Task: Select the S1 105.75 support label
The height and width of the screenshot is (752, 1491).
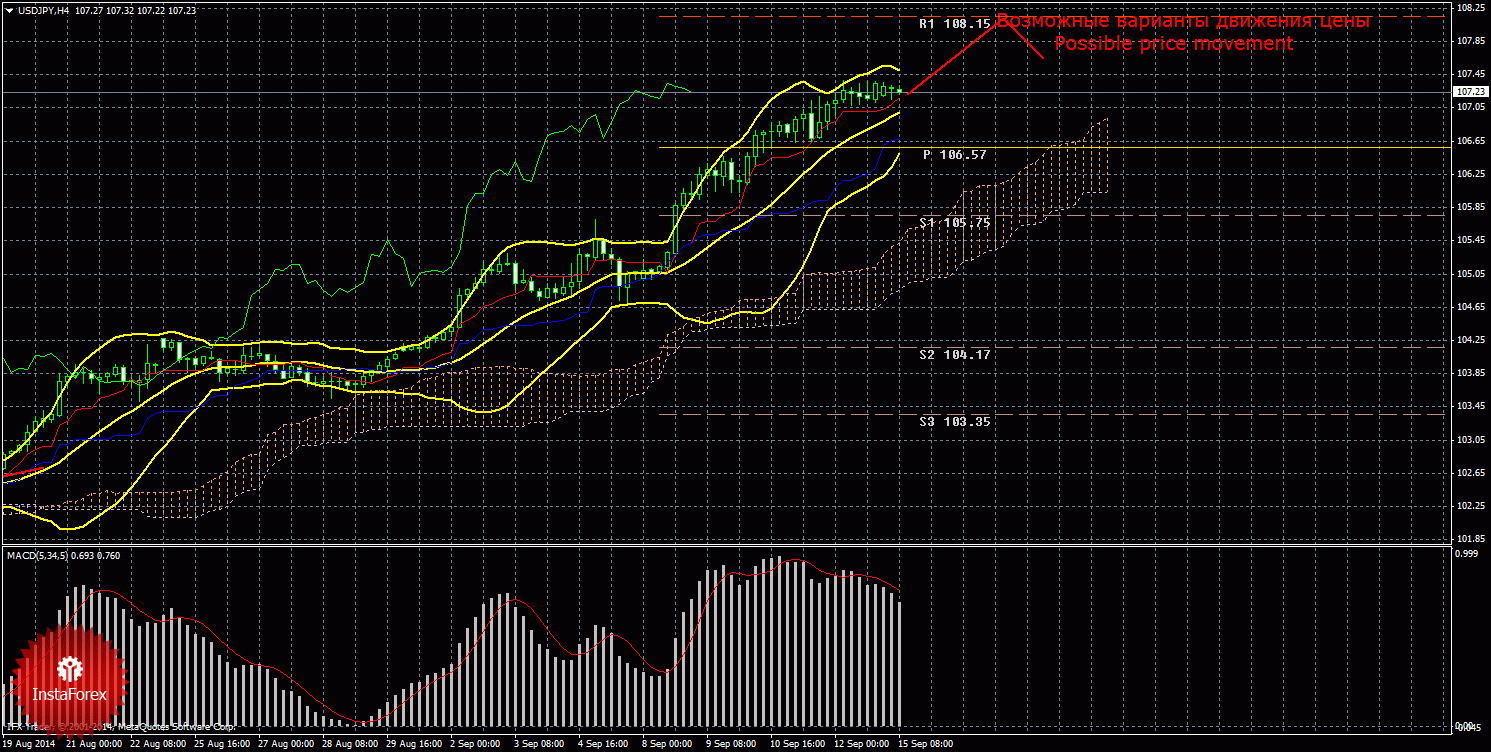Action: (x=955, y=223)
